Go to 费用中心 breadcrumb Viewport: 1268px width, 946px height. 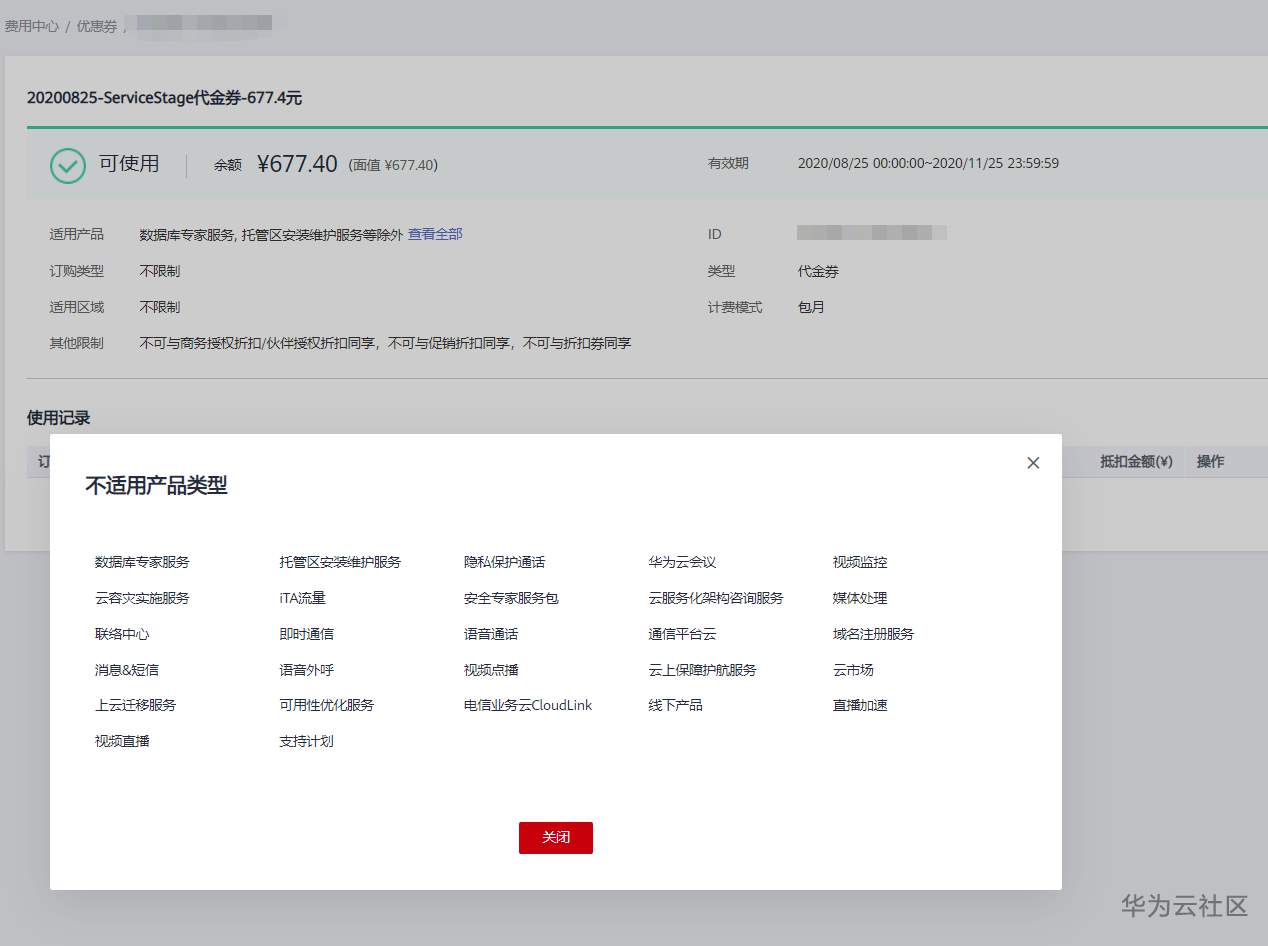tap(32, 26)
